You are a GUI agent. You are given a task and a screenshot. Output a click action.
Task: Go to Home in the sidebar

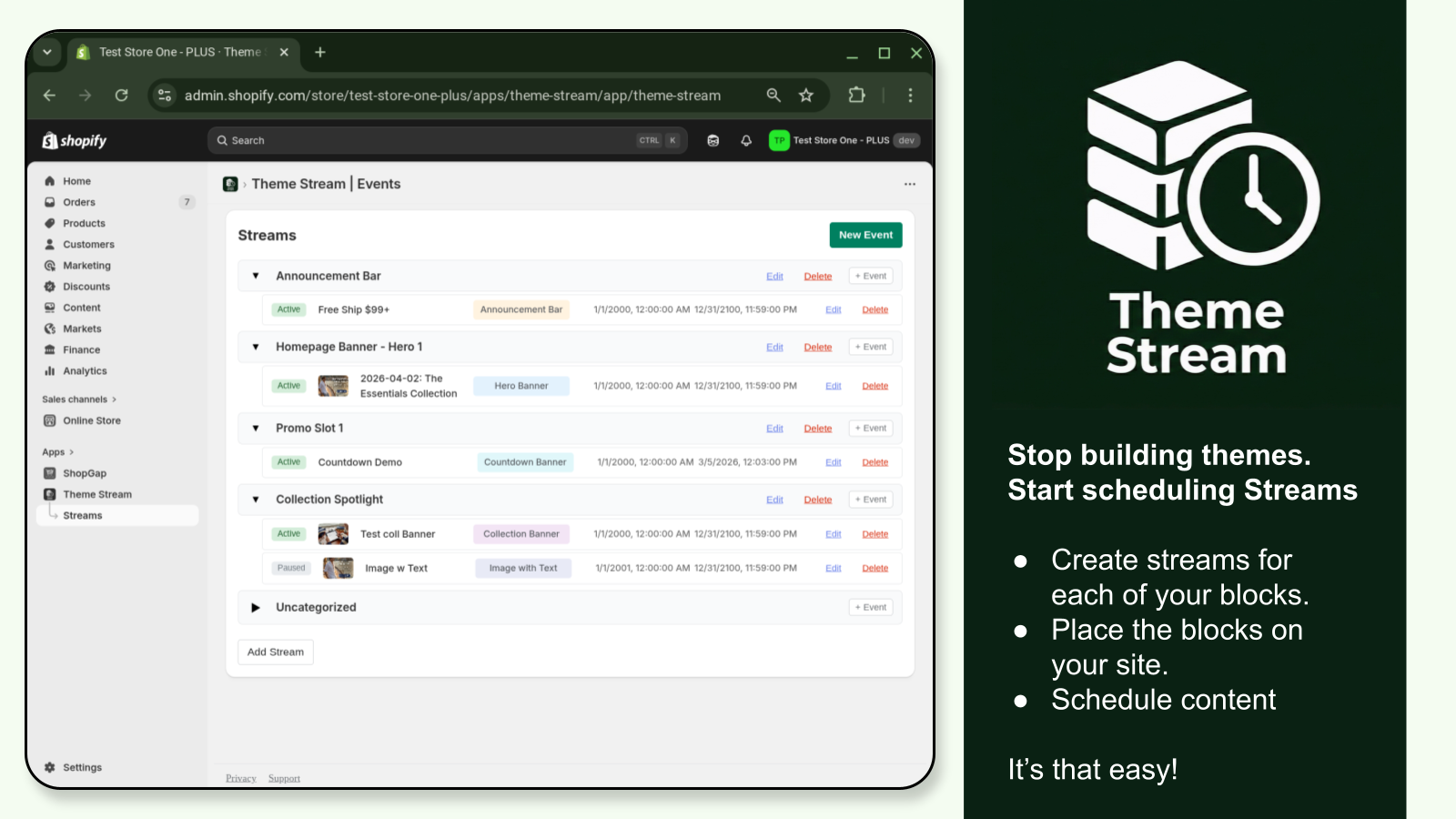pos(76,181)
